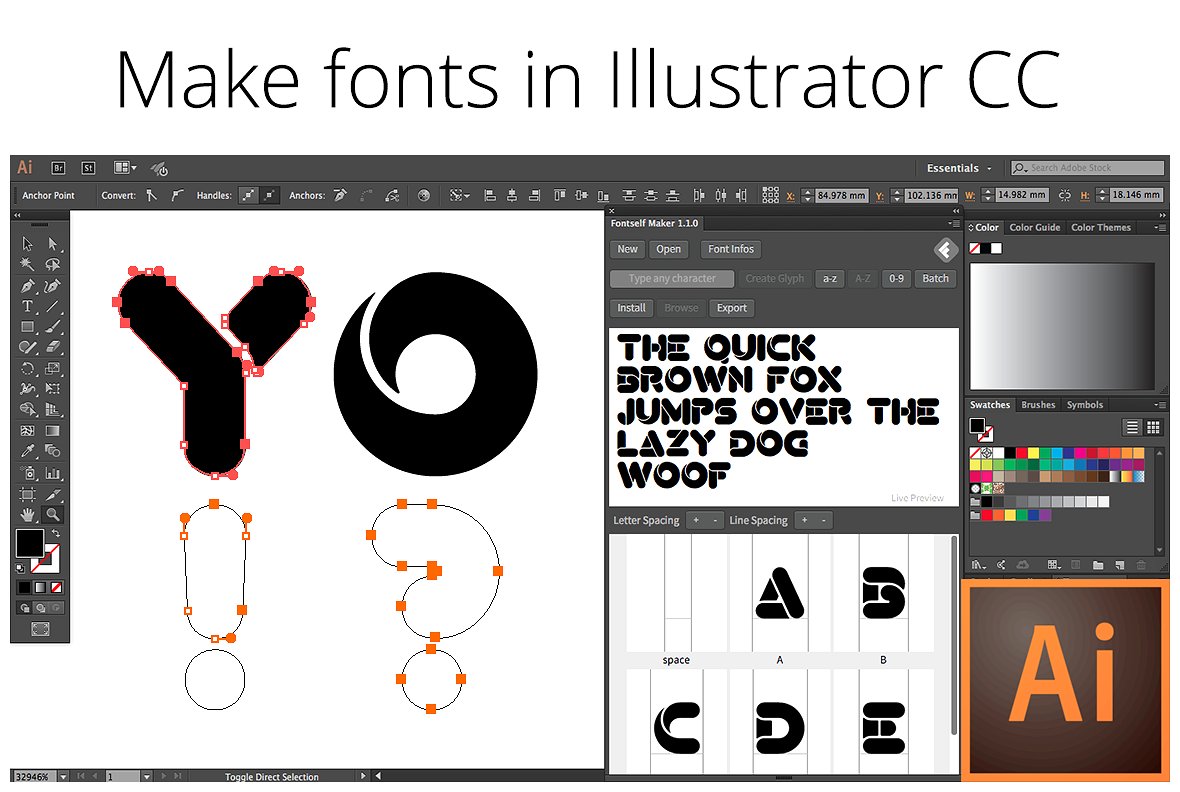Click the Fill color box in Tools panel
This screenshot has width=1180, height=792.
(29, 543)
